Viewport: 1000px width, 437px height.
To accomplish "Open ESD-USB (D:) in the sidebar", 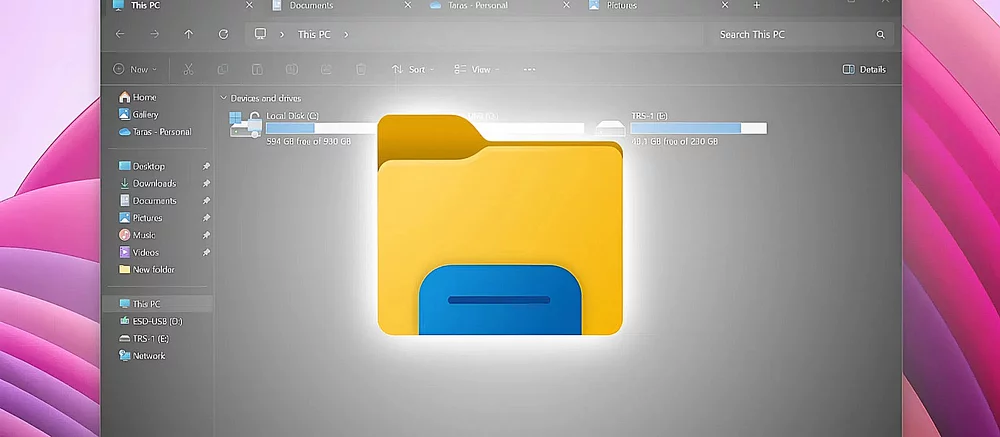I will coord(151,321).
